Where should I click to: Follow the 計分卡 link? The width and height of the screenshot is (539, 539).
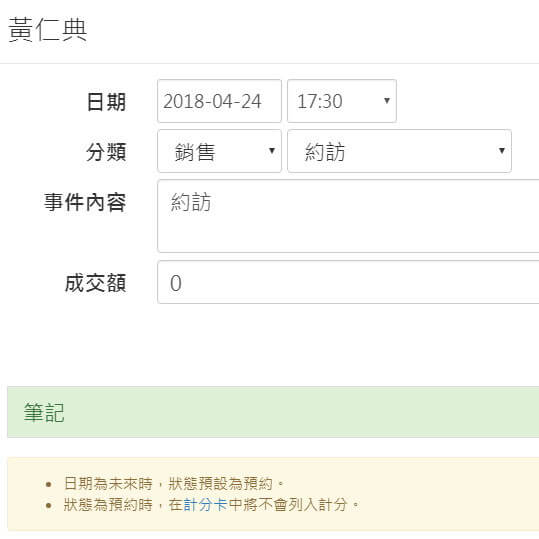click(x=205, y=505)
